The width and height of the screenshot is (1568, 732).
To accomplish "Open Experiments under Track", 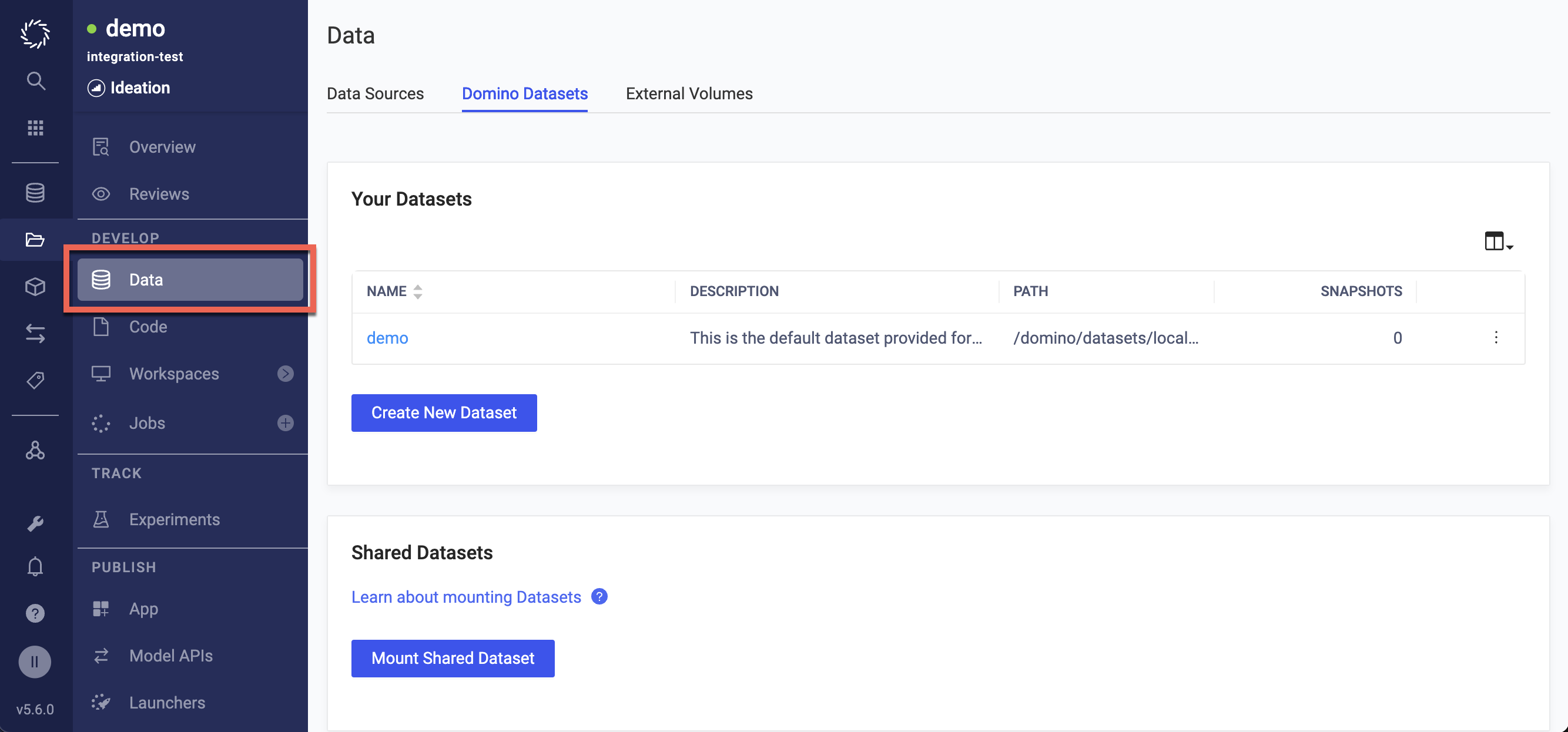I will point(190,519).
